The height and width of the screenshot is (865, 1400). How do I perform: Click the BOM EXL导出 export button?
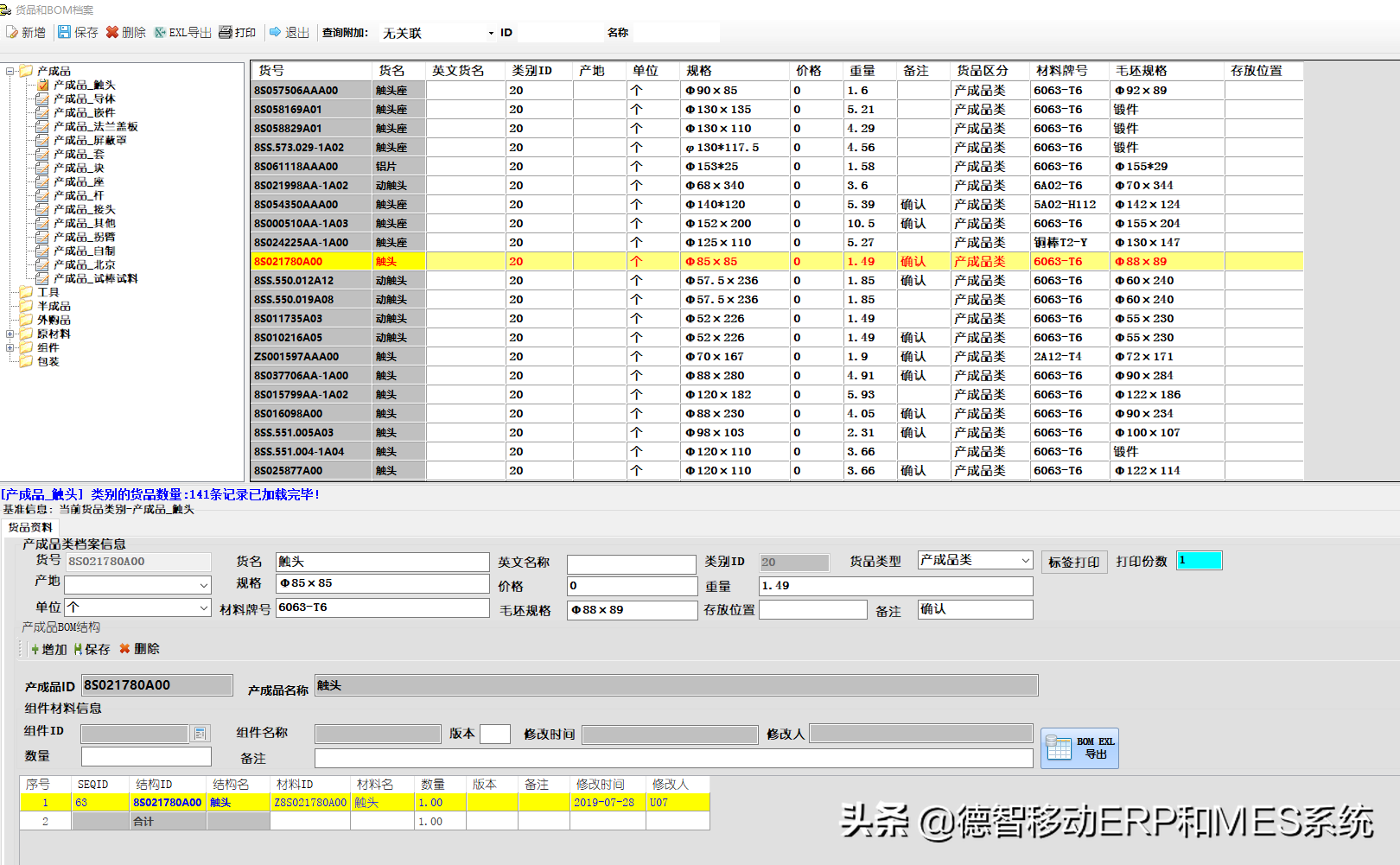click(x=1079, y=747)
